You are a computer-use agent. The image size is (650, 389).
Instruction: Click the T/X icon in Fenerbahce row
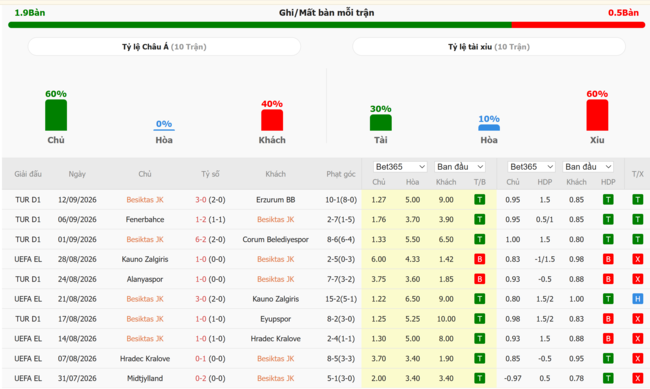[637, 219]
